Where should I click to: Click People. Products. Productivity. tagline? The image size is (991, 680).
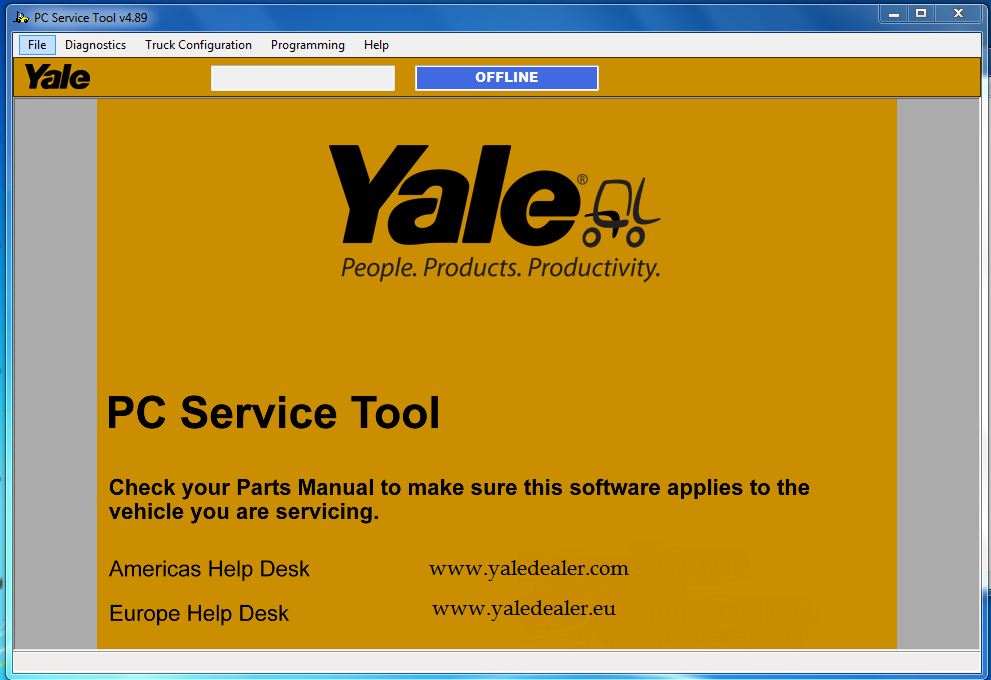pyautogui.click(x=501, y=268)
